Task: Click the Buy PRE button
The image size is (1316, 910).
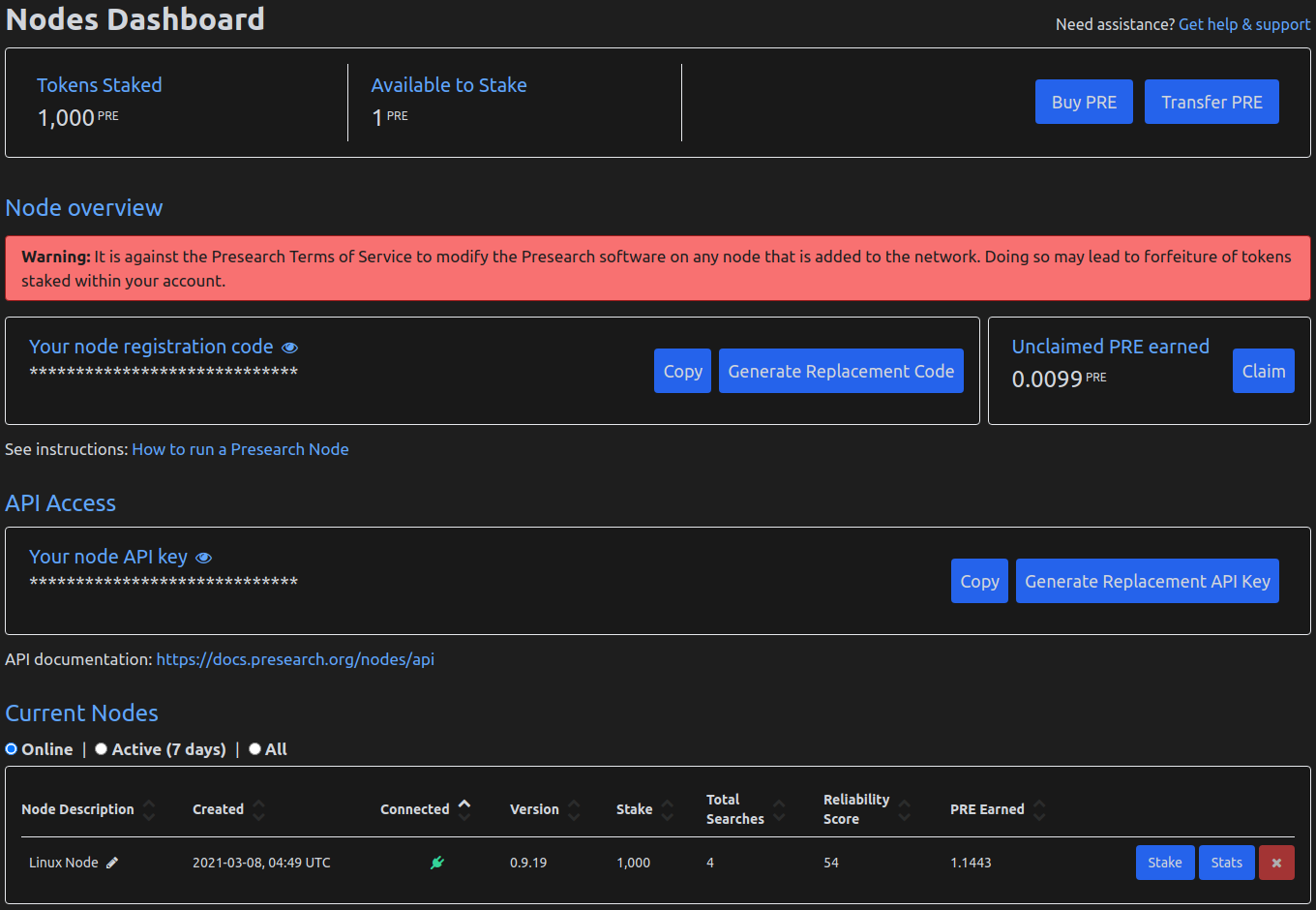Action: (1084, 102)
